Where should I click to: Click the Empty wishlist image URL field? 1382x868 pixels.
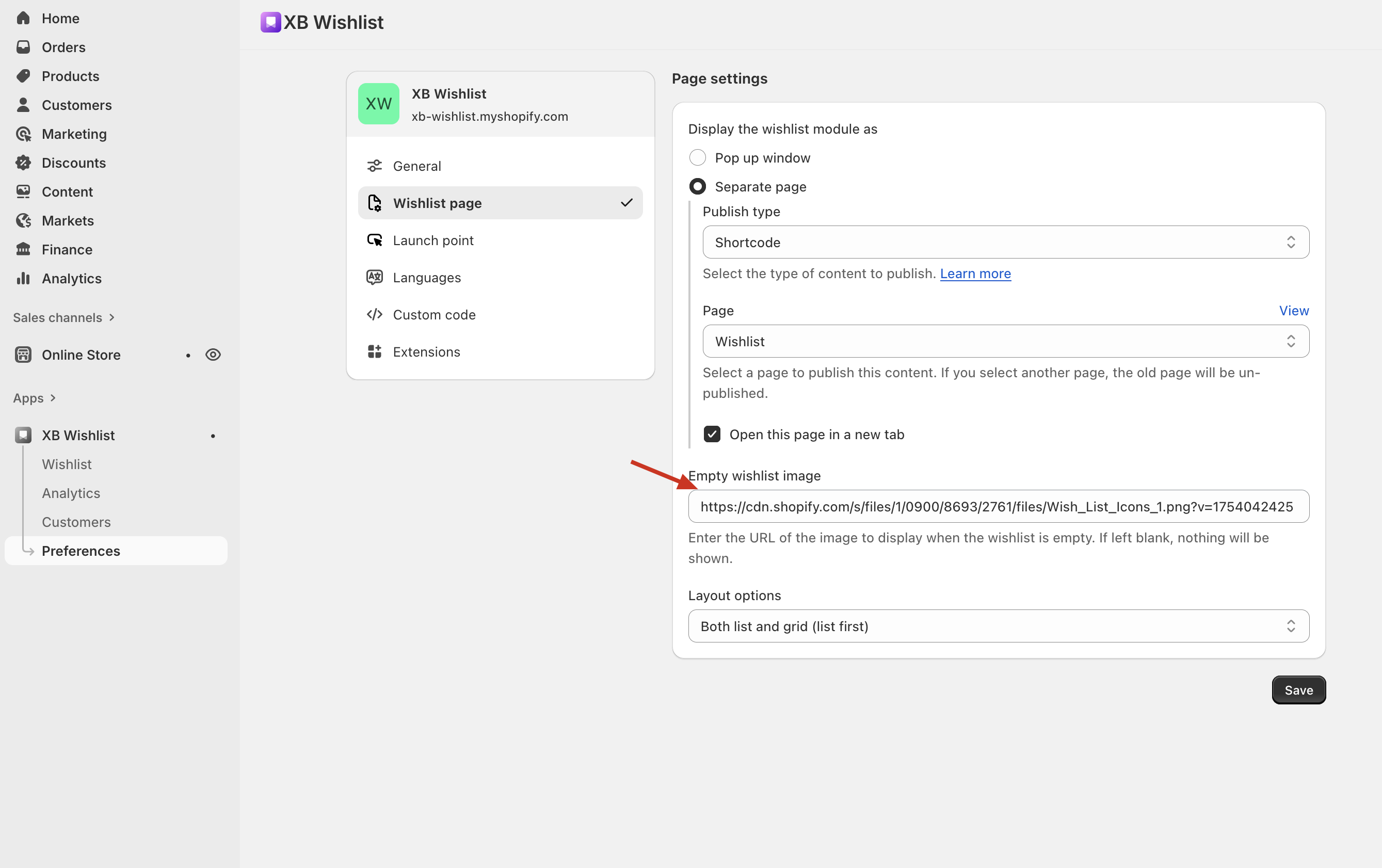[x=998, y=506]
